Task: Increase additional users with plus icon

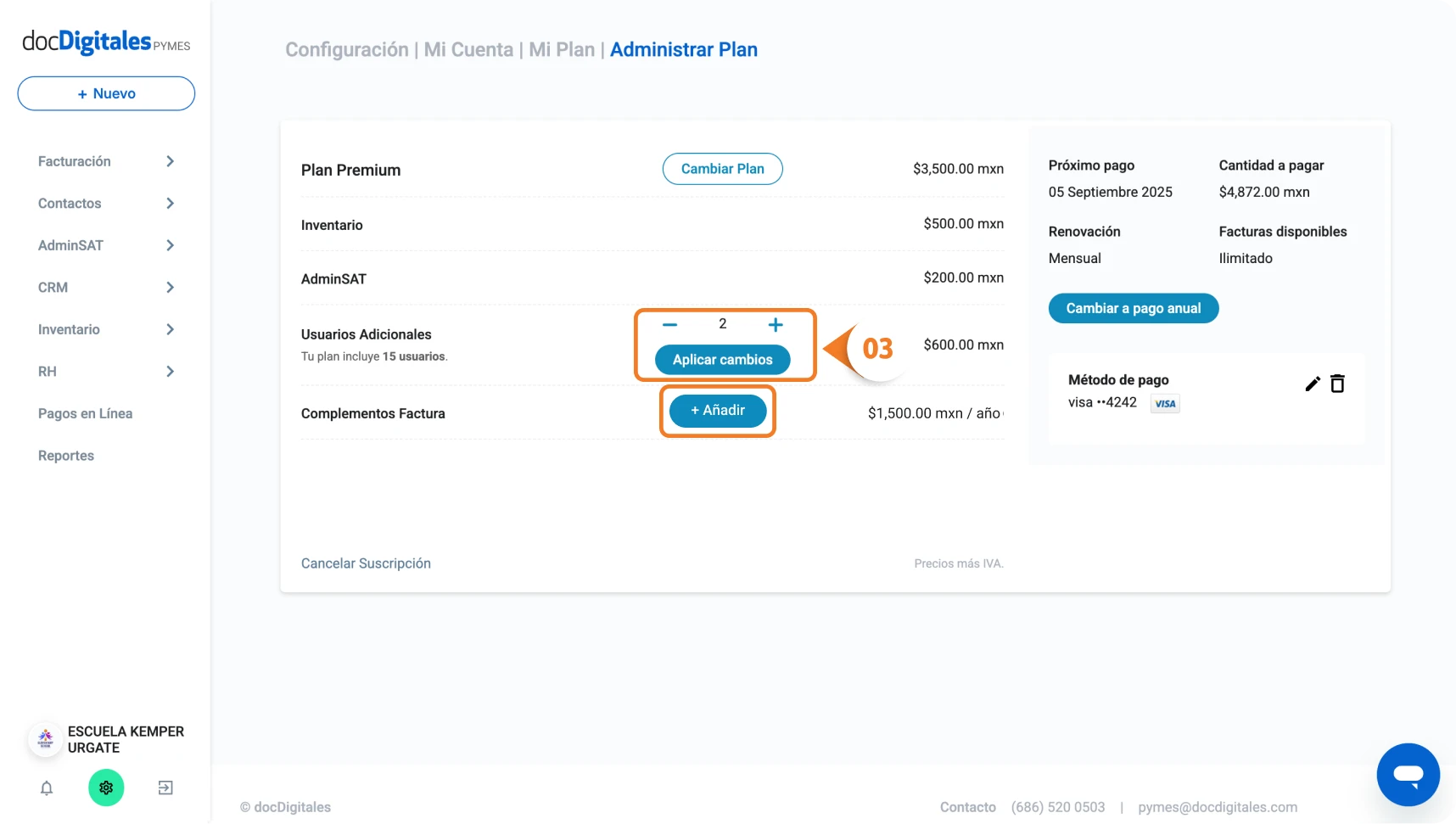Action: point(776,324)
